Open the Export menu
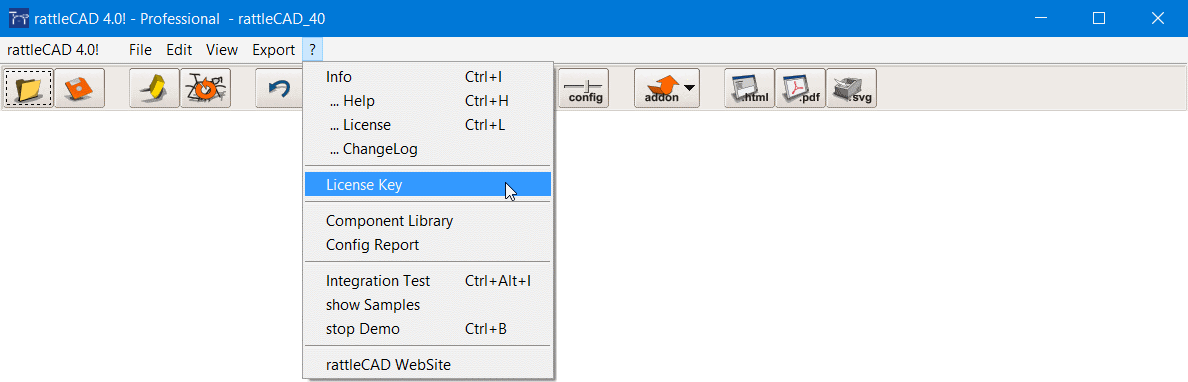1188x382 pixels. click(274, 50)
